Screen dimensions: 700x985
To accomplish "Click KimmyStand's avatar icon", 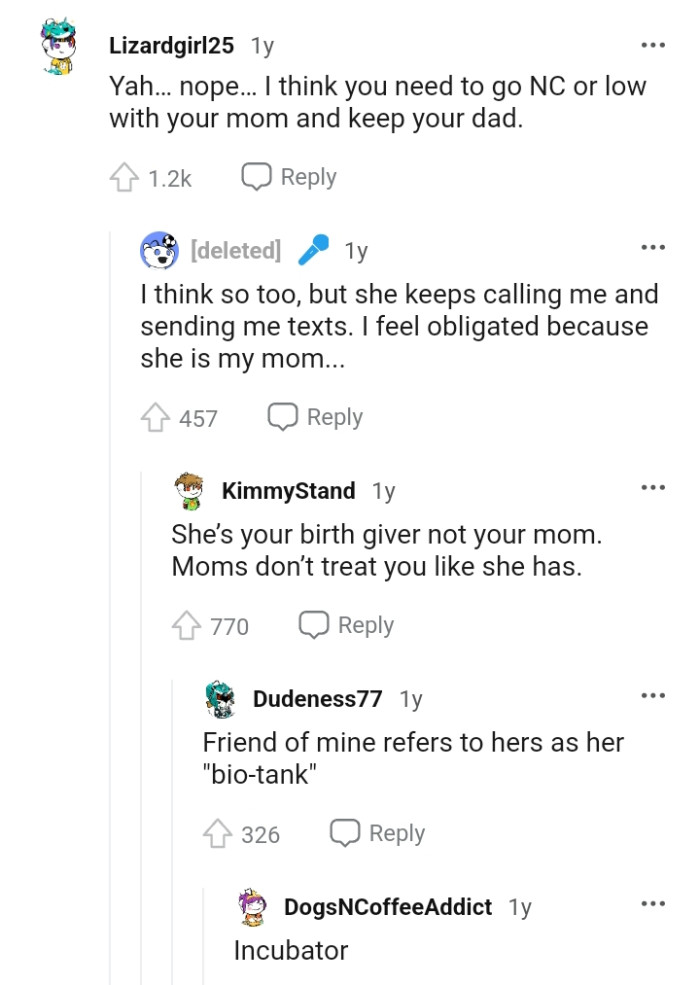I will 189,490.
